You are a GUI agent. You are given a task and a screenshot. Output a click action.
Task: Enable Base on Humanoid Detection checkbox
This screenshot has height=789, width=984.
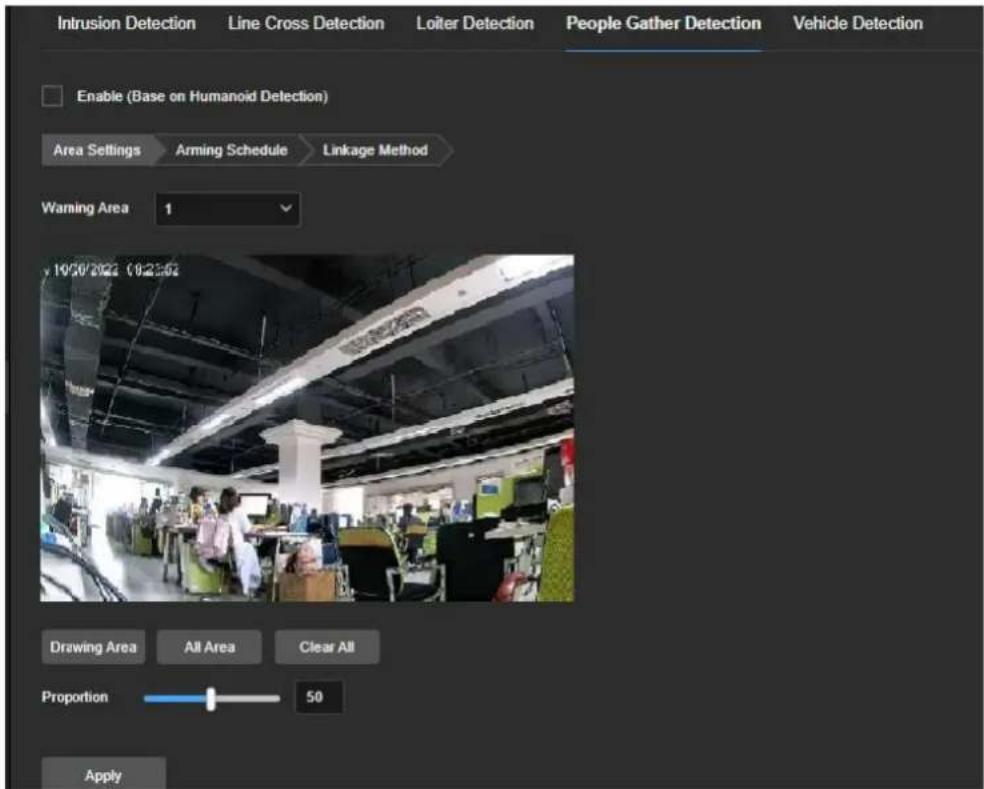click(x=52, y=96)
